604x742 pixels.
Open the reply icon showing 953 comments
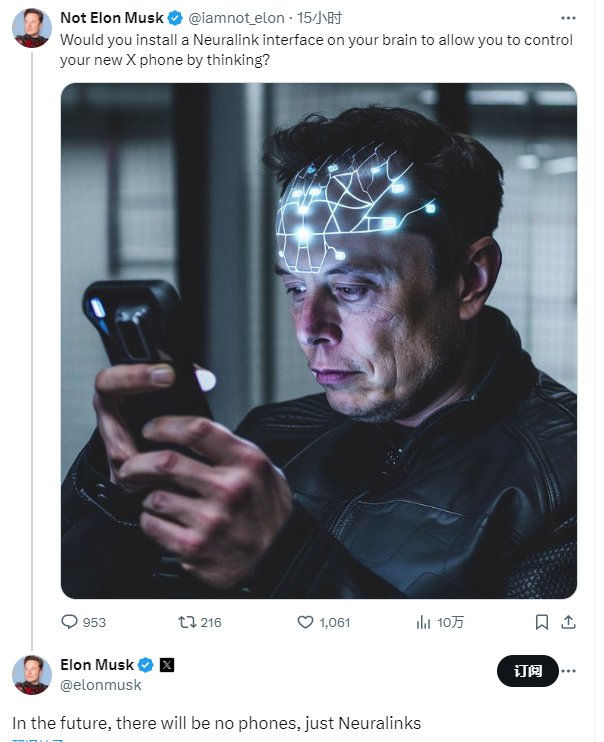tap(69, 622)
